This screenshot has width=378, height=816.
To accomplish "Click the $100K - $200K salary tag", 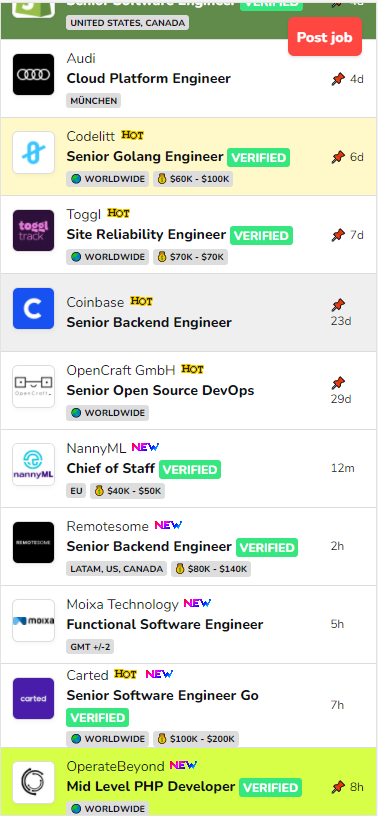I will point(196,739).
